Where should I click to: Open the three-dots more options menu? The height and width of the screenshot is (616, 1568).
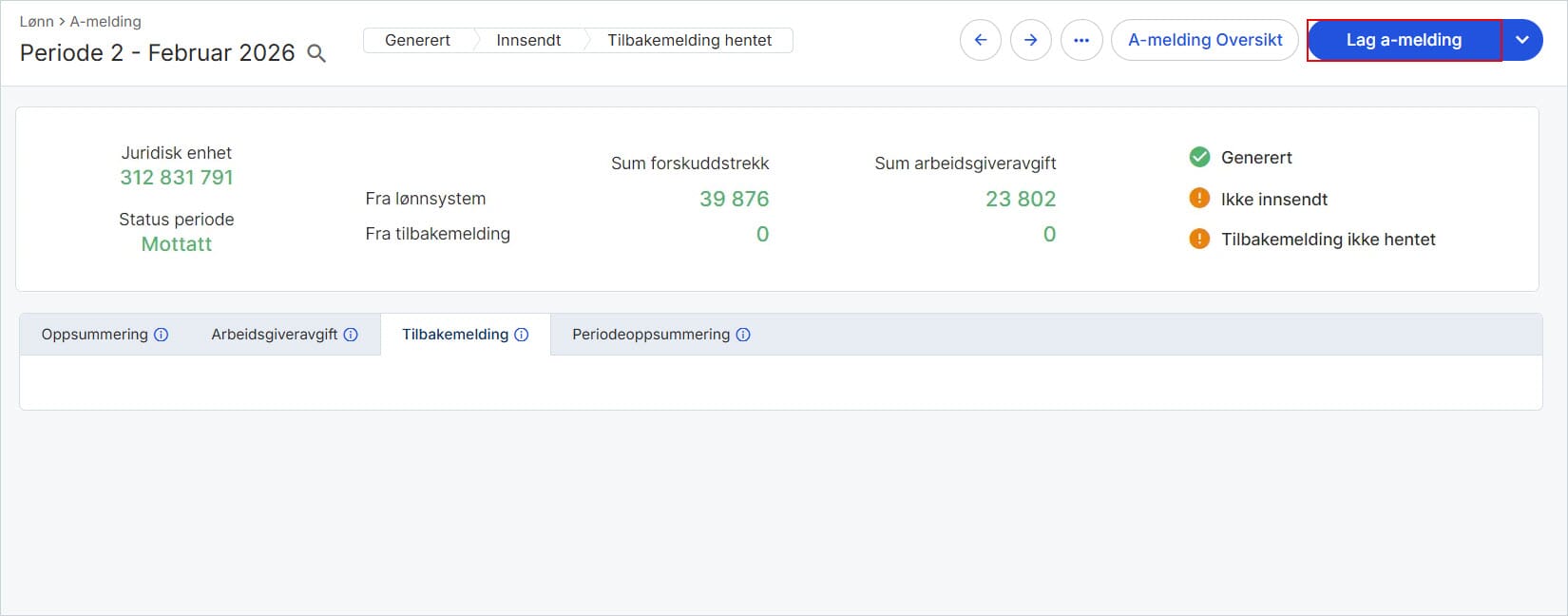(1081, 40)
